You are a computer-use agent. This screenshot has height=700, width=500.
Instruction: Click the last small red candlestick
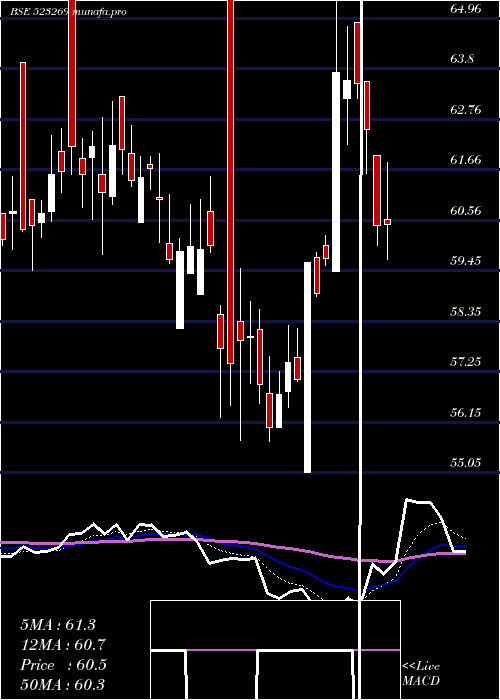click(x=388, y=222)
